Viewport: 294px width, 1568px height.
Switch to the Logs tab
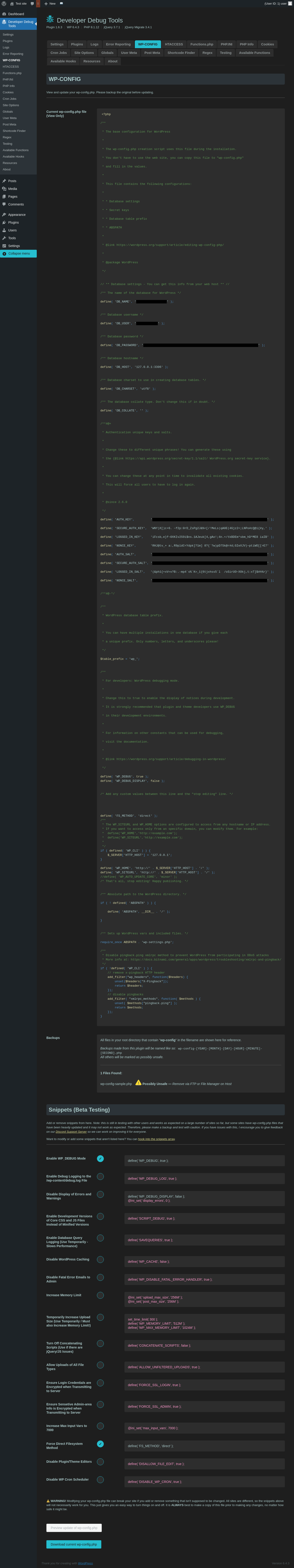tap(95, 44)
